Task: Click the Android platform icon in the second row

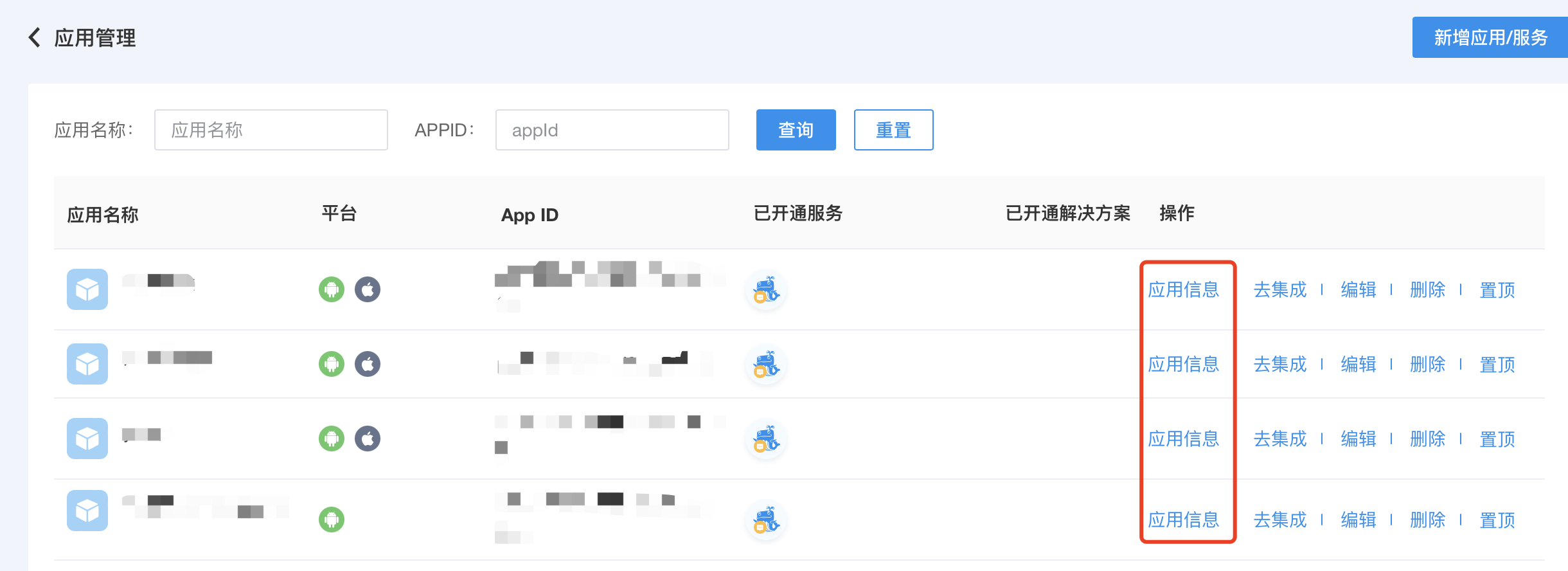Action: pos(332,364)
